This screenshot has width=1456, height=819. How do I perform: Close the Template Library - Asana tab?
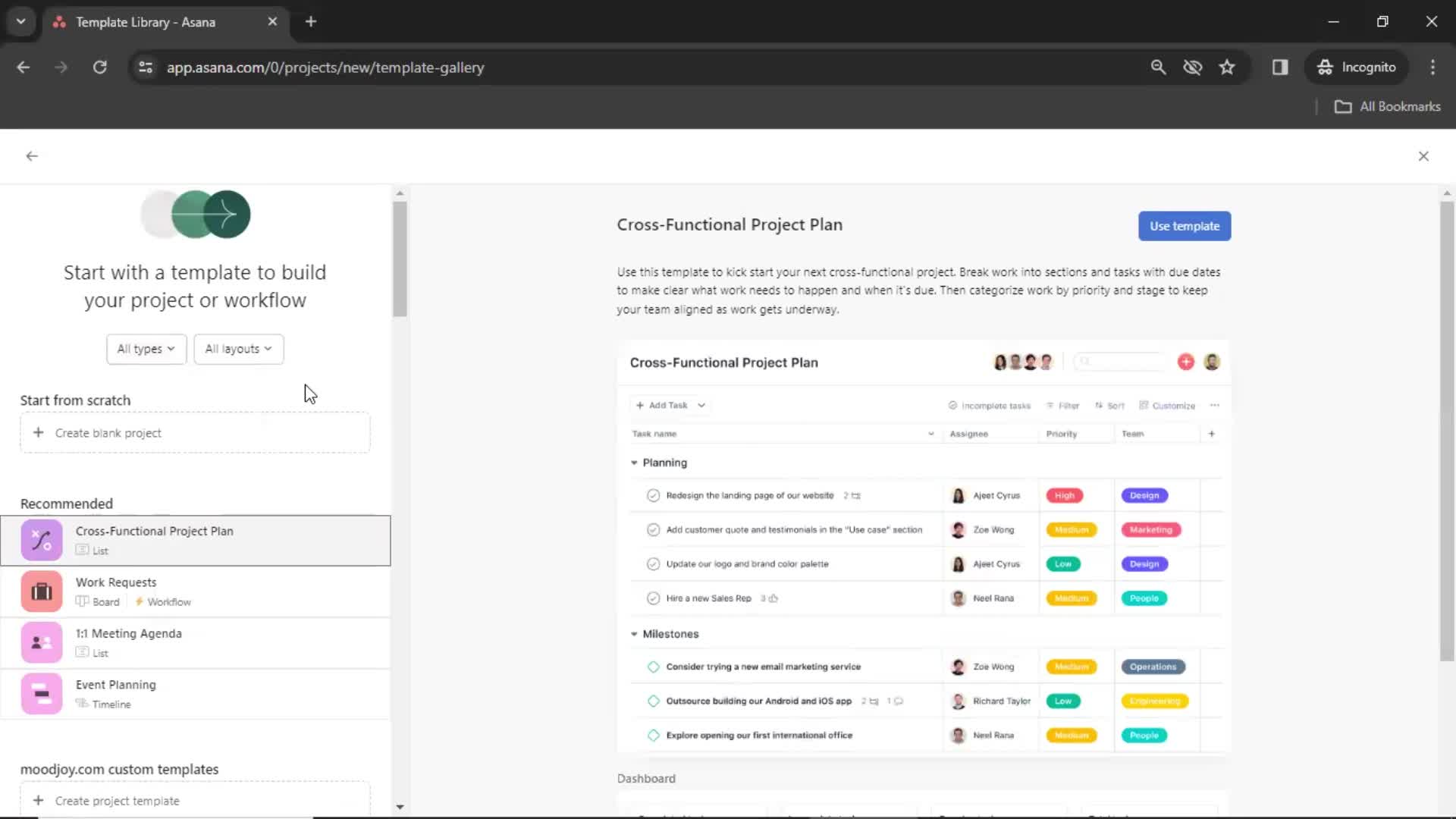pos(272,22)
